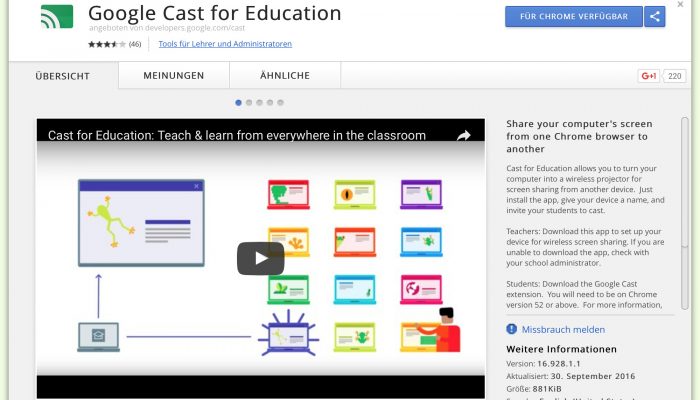Open the (46) reviews count
The height and width of the screenshot is (400, 700).
point(135,44)
